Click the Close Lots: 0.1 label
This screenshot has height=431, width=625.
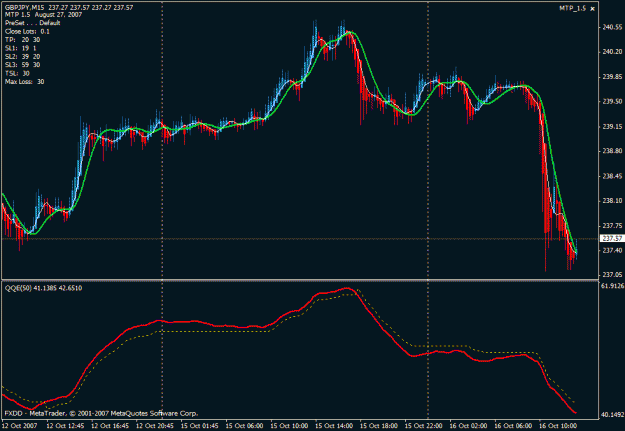(28, 31)
